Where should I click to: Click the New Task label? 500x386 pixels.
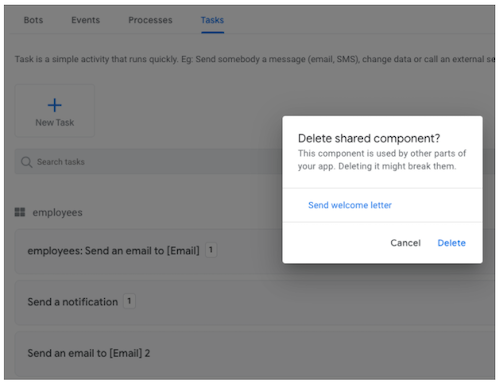(x=55, y=123)
